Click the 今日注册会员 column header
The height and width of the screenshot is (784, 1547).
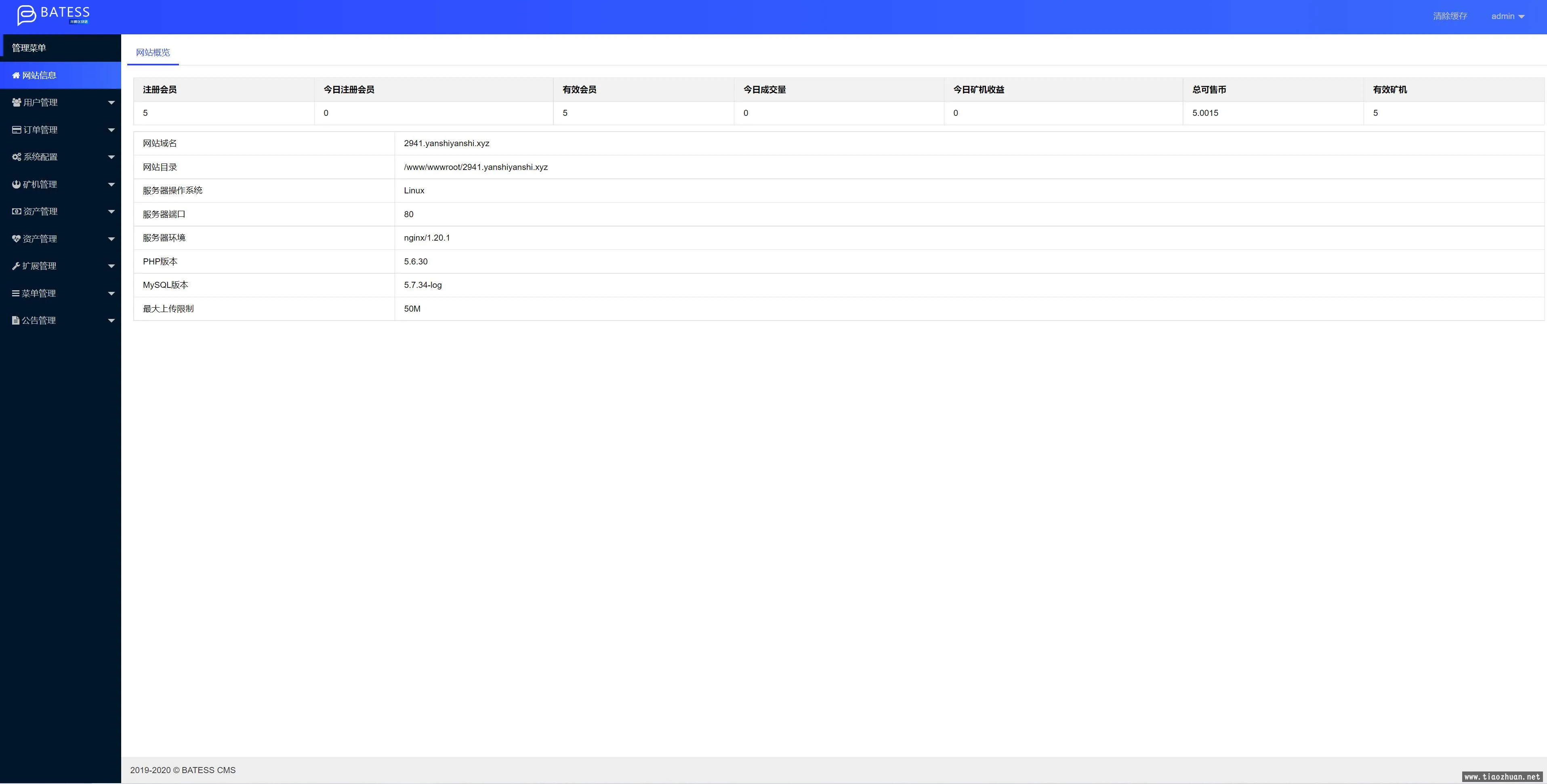[349, 90]
